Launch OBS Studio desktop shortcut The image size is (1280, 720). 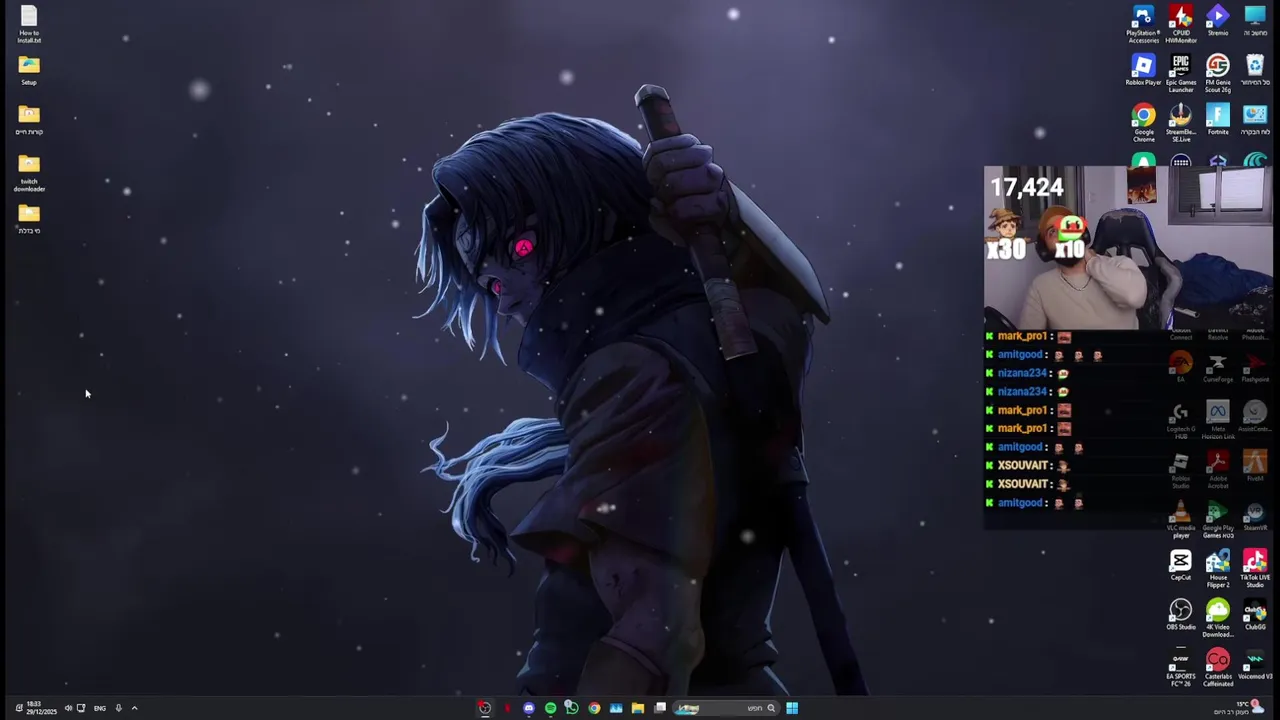point(1181,615)
